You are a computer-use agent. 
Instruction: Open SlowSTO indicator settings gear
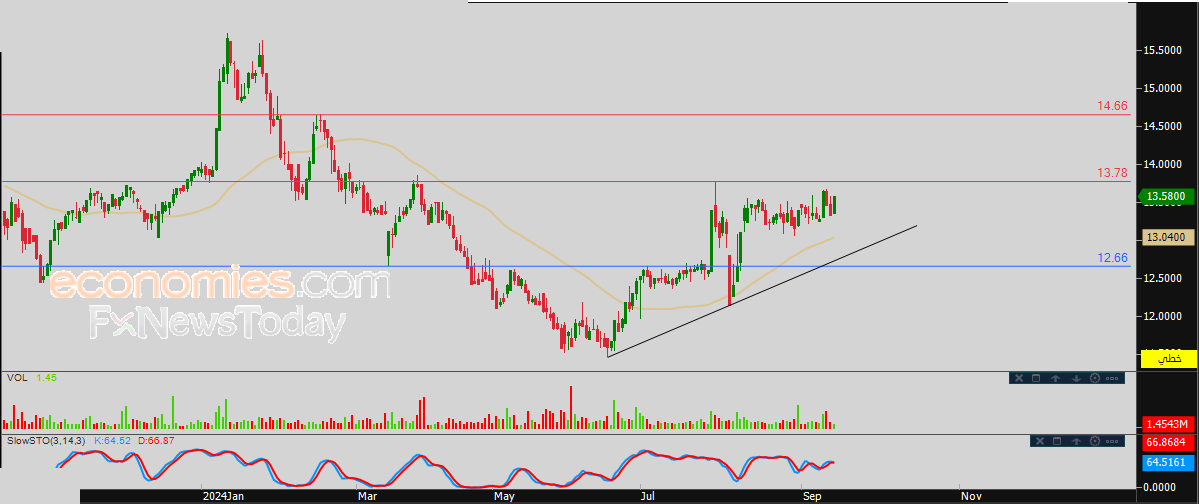click(x=1095, y=441)
